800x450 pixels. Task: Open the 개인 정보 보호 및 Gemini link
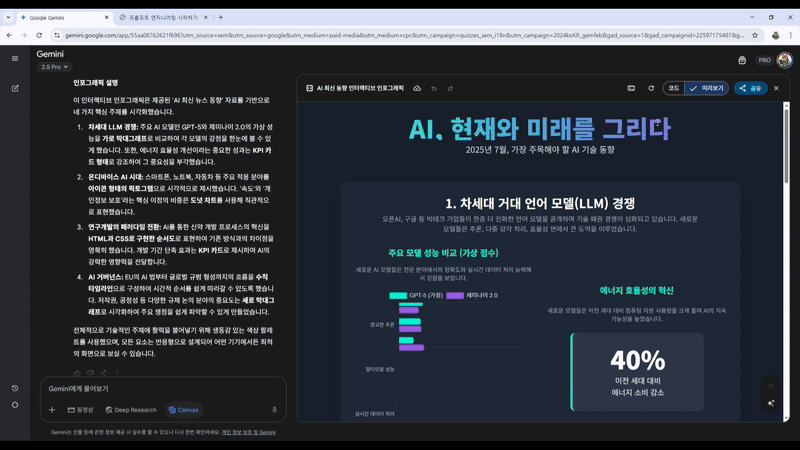pos(248,432)
